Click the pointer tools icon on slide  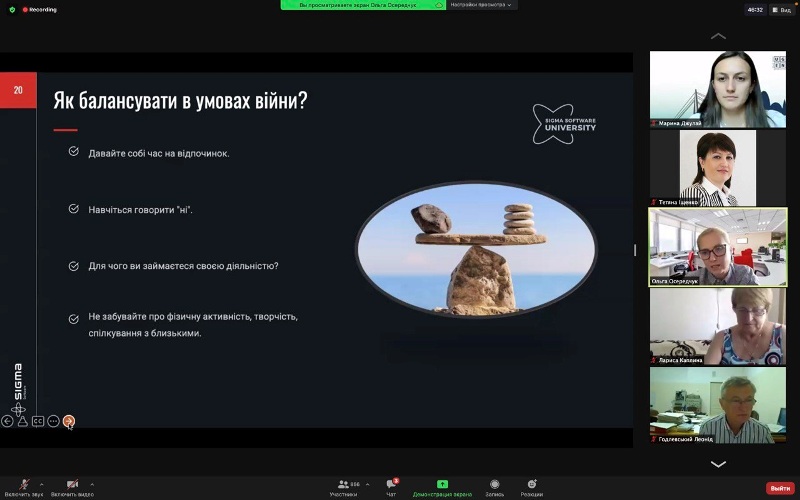point(22,421)
